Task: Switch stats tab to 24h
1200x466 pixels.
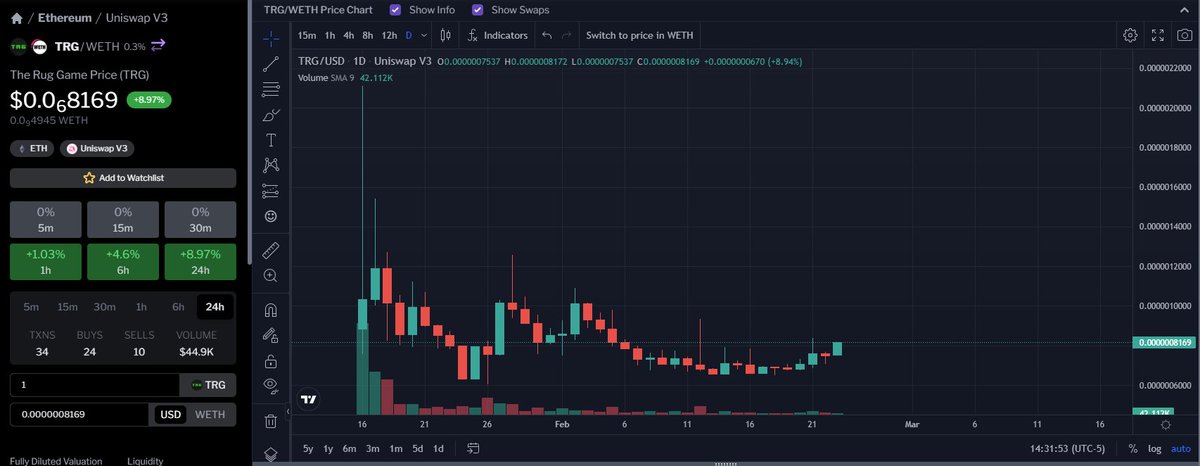Action: [214, 306]
